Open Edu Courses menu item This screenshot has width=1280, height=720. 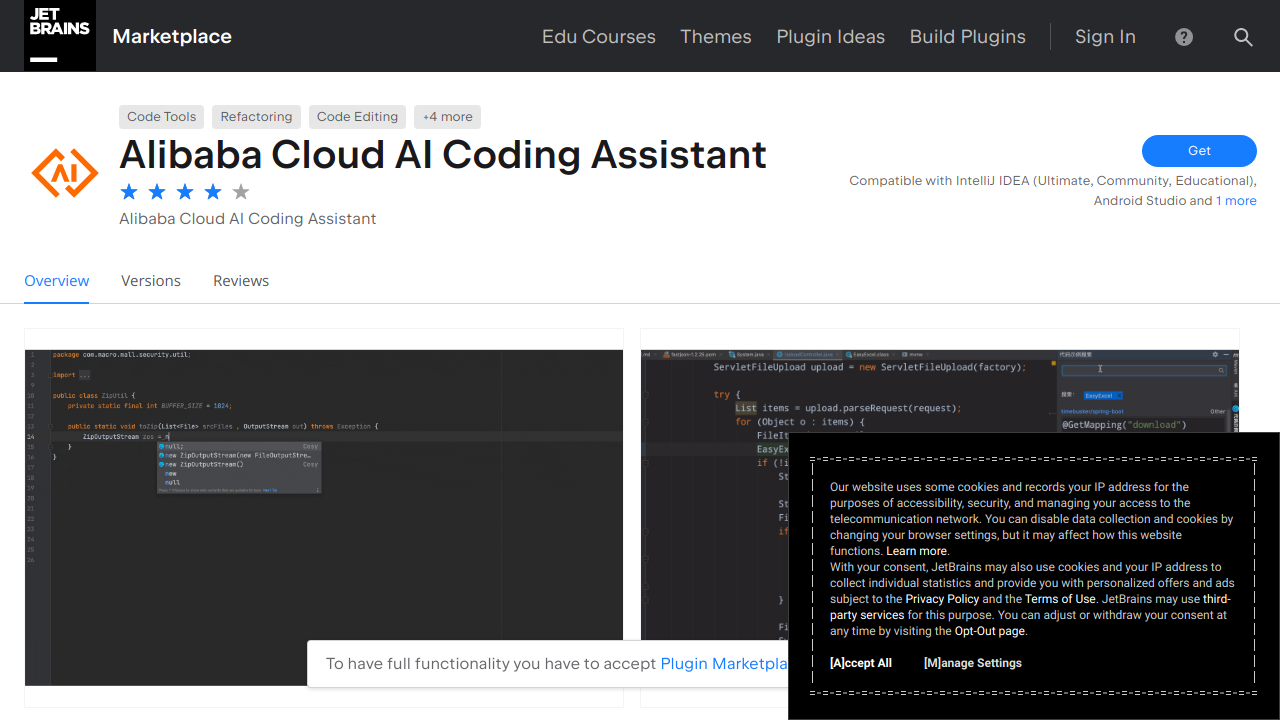[x=599, y=37]
